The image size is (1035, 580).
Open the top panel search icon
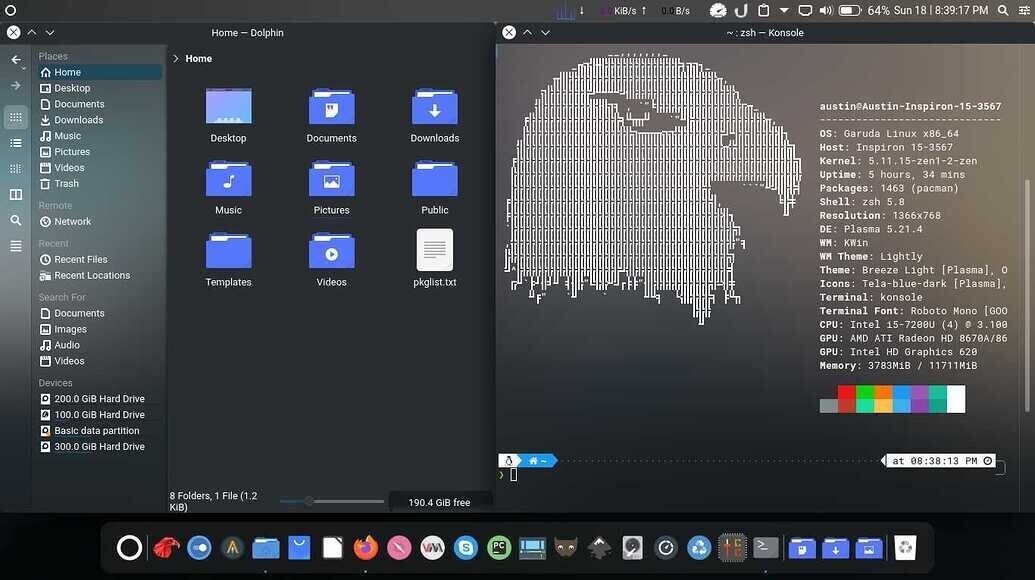coord(1003,11)
